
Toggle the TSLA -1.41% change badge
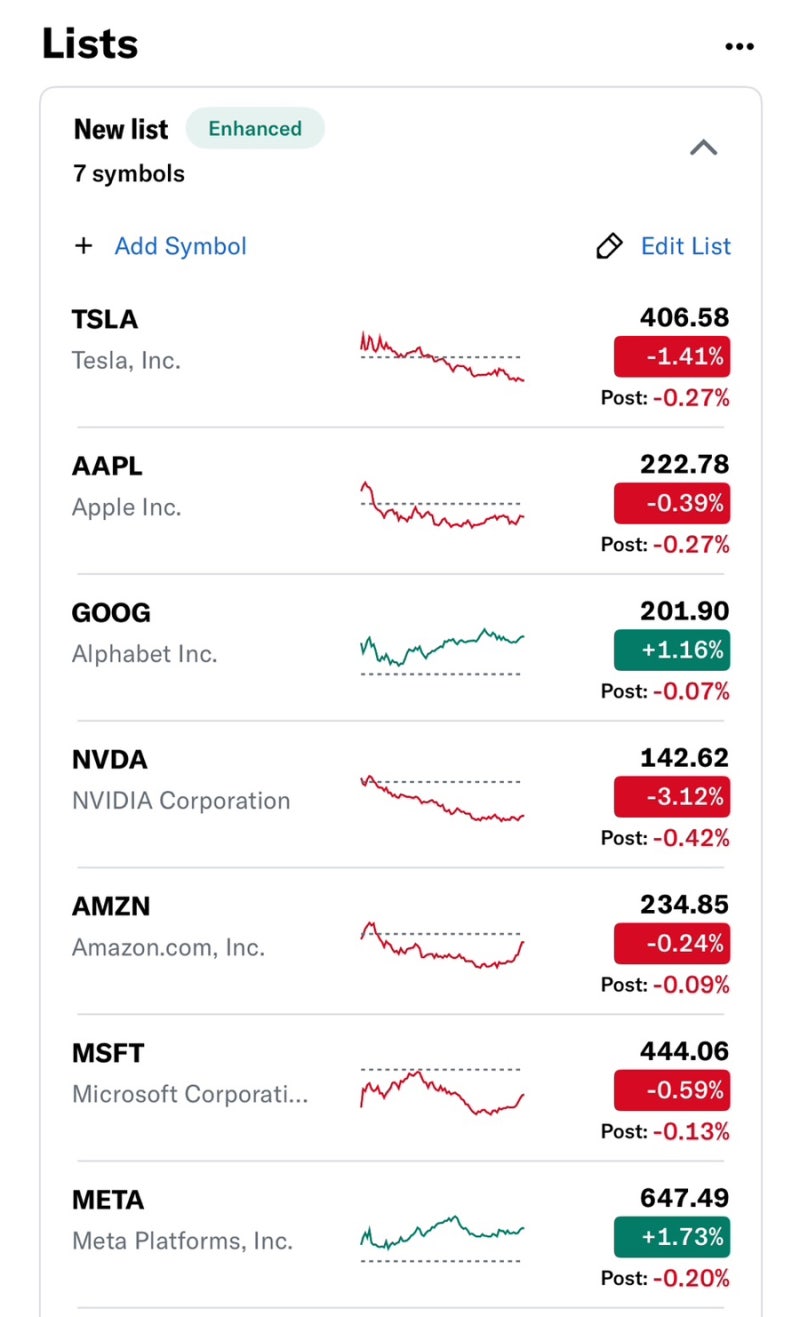pos(672,357)
